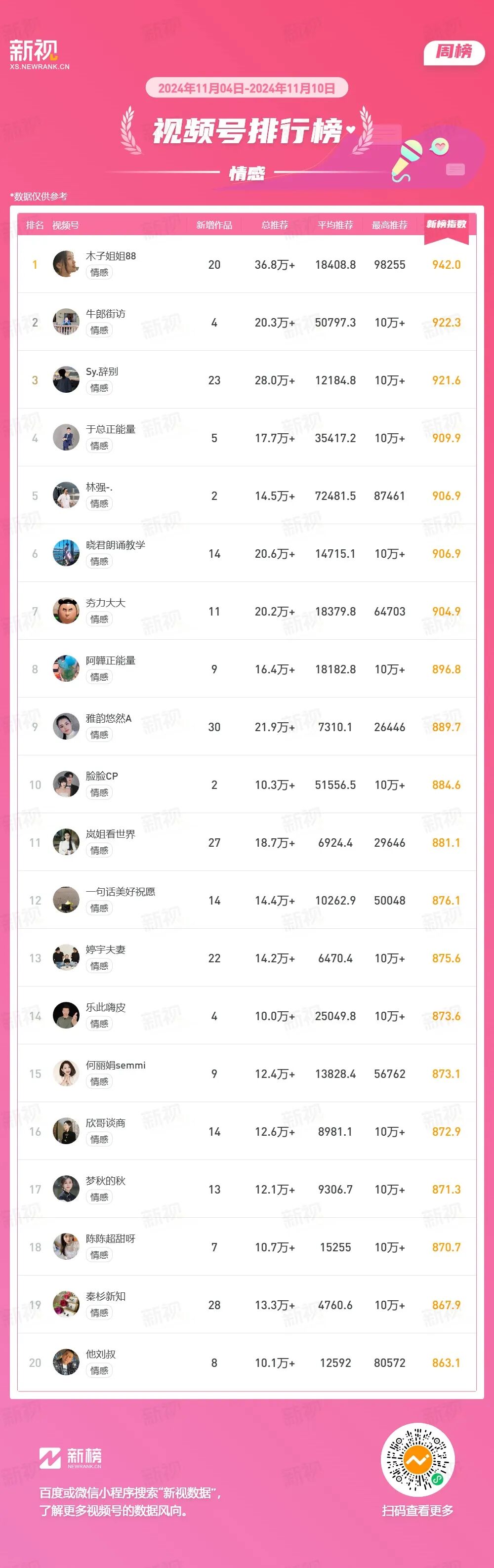Click the 新视 logo at top left
Screen dimensions: 494x1568
(x=39, y=53)
